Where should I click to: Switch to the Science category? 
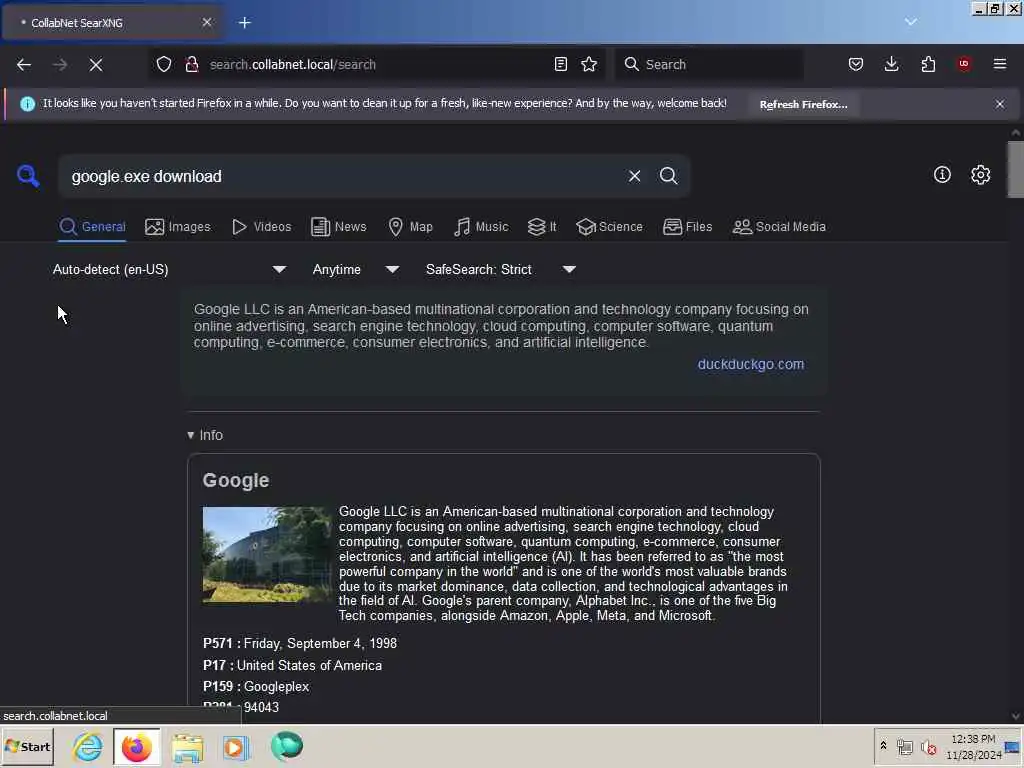(609, 227)
